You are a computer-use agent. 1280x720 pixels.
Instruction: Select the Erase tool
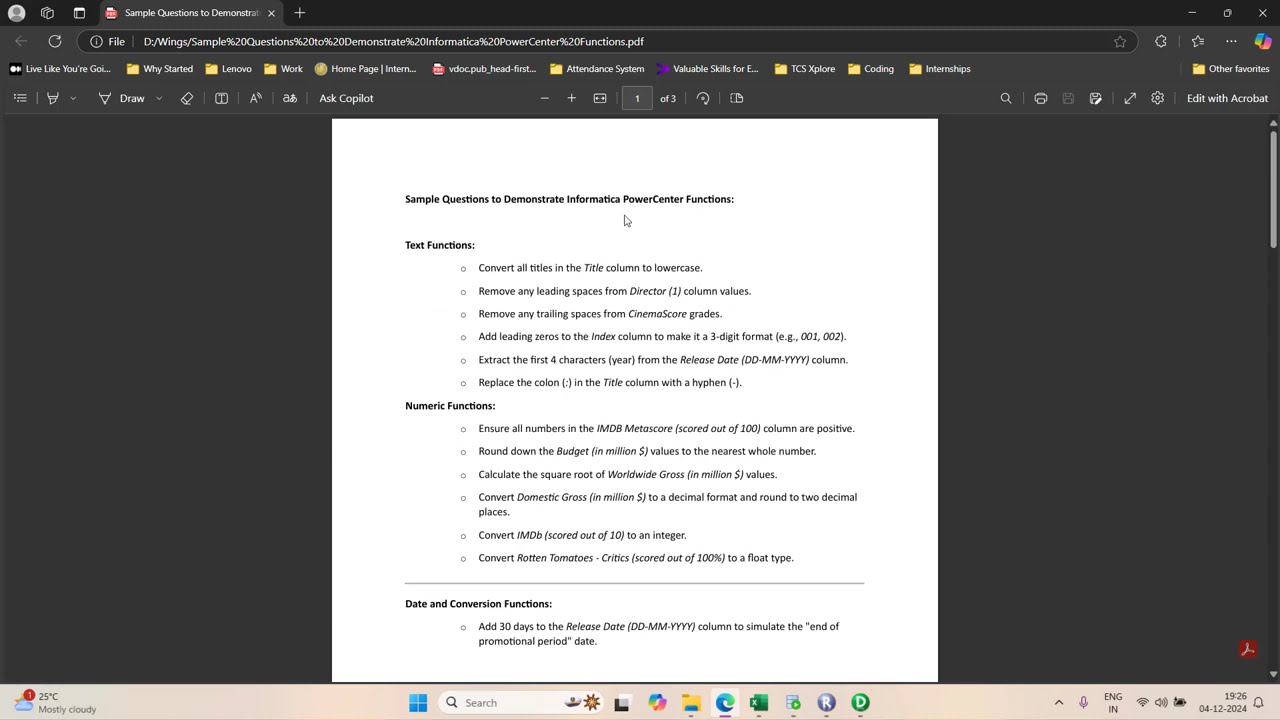coord(187,98)
